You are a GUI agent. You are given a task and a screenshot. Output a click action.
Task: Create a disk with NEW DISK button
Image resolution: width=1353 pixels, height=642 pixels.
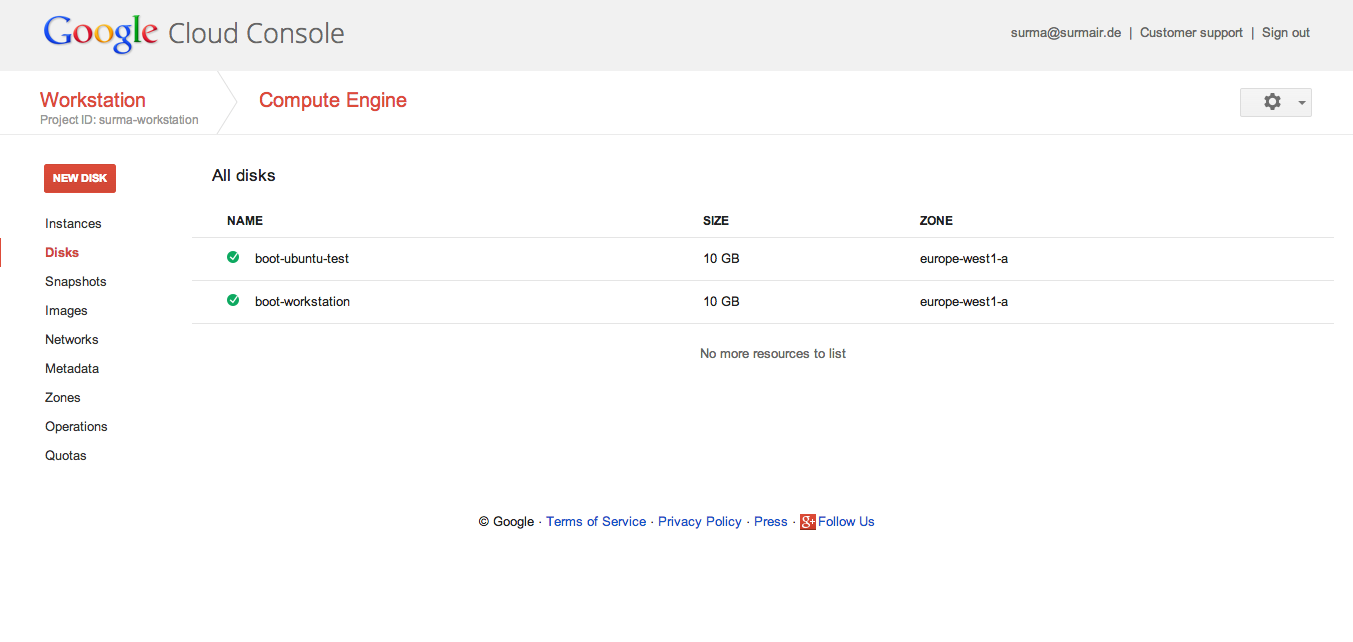click(x=80, y=178)
